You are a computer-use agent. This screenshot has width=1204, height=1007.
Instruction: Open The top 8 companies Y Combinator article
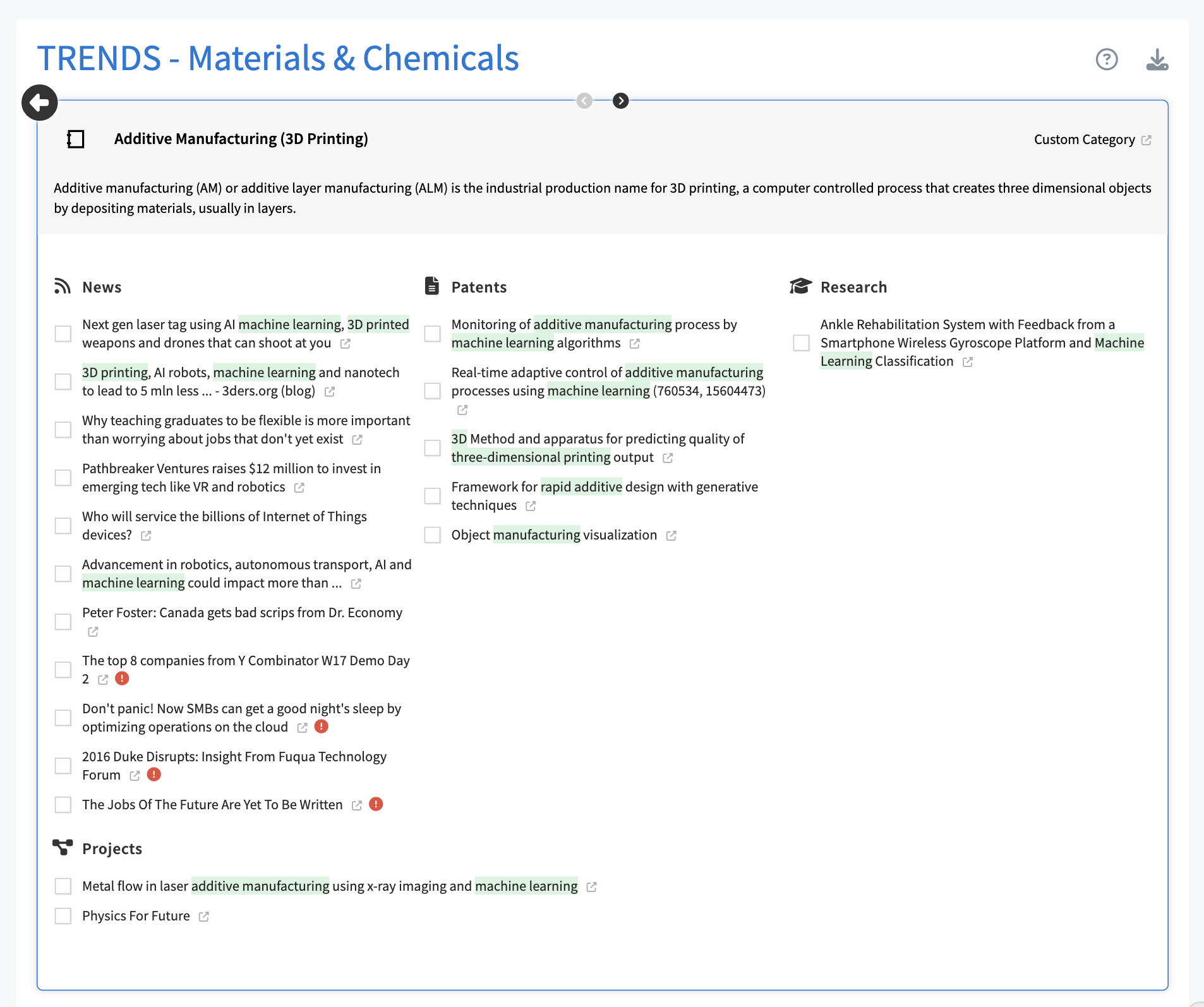246,670
